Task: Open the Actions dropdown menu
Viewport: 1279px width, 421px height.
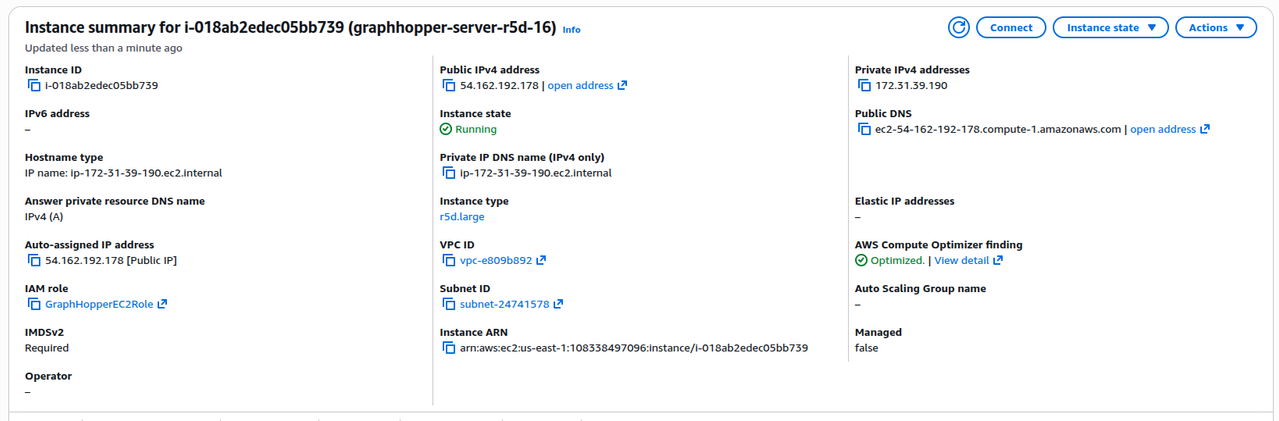Action: coord(1216,28)
